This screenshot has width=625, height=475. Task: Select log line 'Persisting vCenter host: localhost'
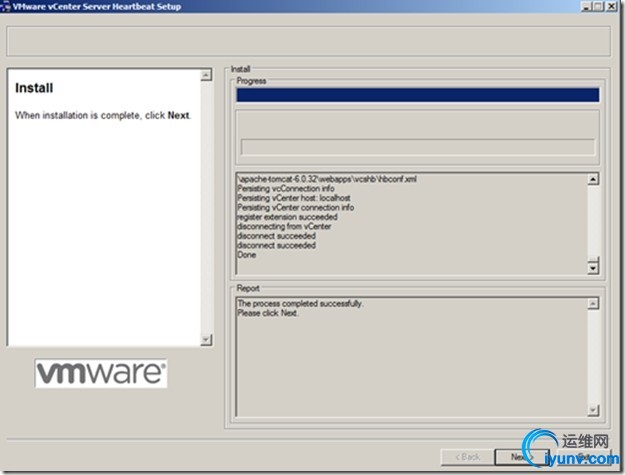[x=294, y=198]
